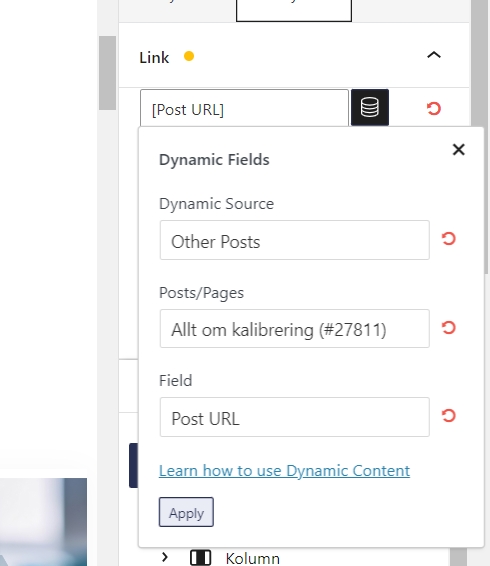This screenshot has width=490, height=566.
Task: Collapse the Link section chevron
Action: (x=434, y=55)
